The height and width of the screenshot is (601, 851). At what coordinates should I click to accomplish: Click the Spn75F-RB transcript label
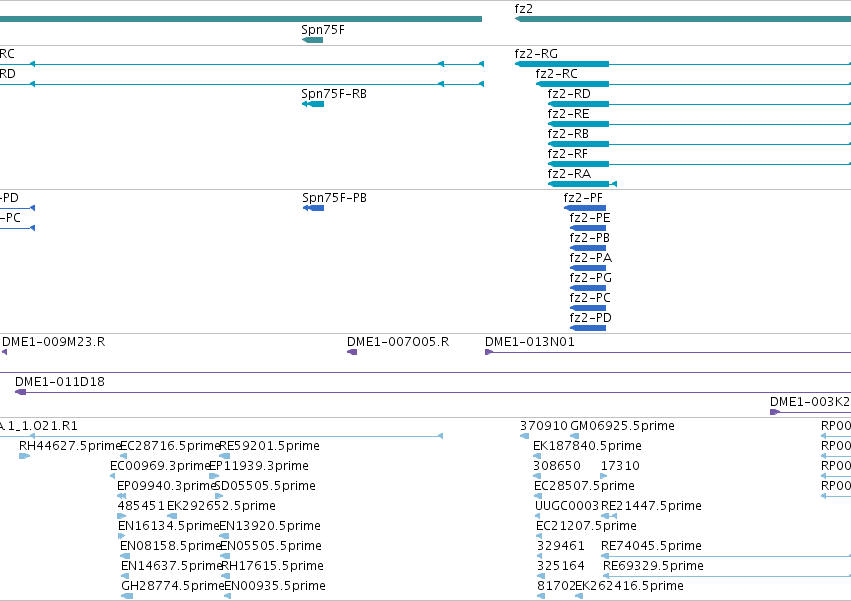(334, 94)
